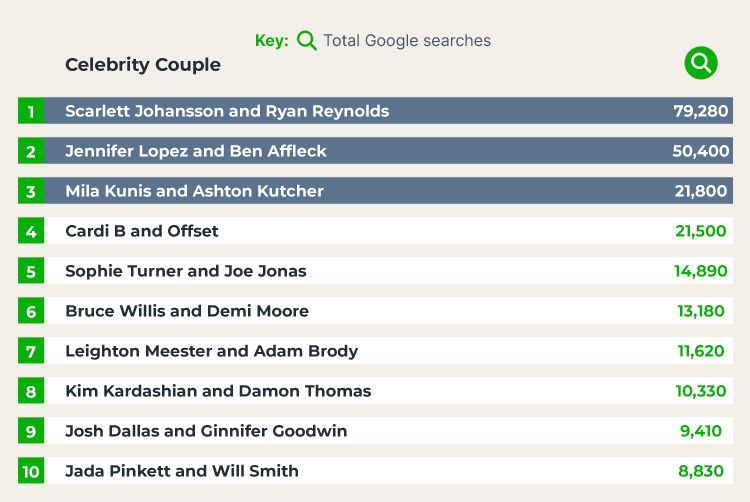
Task: Click Kim Kardashian and Damon Thomas entry
Action: tap(375, 391)
